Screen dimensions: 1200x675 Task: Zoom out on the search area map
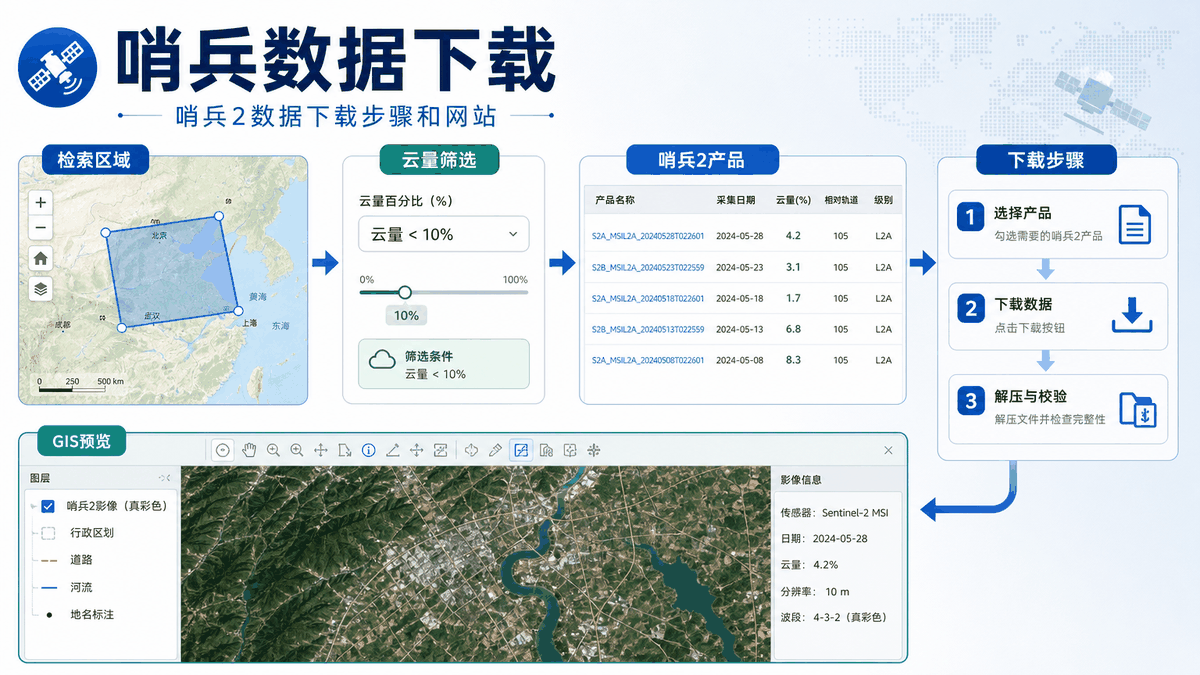pos(41,227)
